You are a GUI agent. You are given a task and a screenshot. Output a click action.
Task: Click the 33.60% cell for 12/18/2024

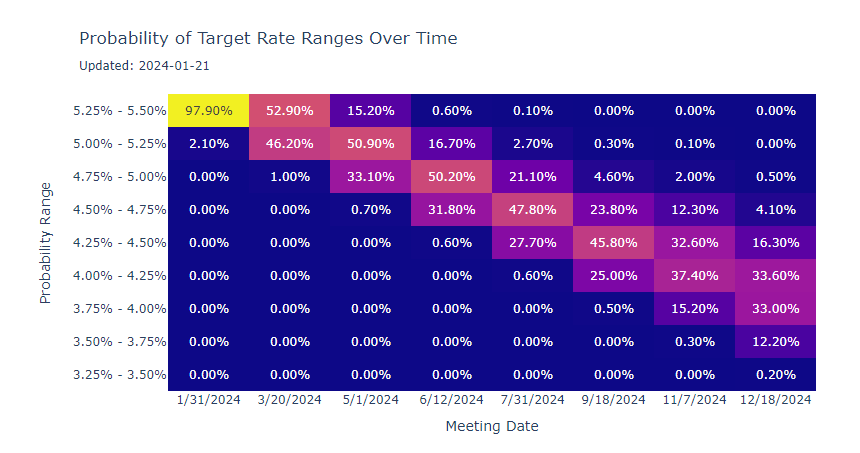pyautogui.click(x=776, y=276)
